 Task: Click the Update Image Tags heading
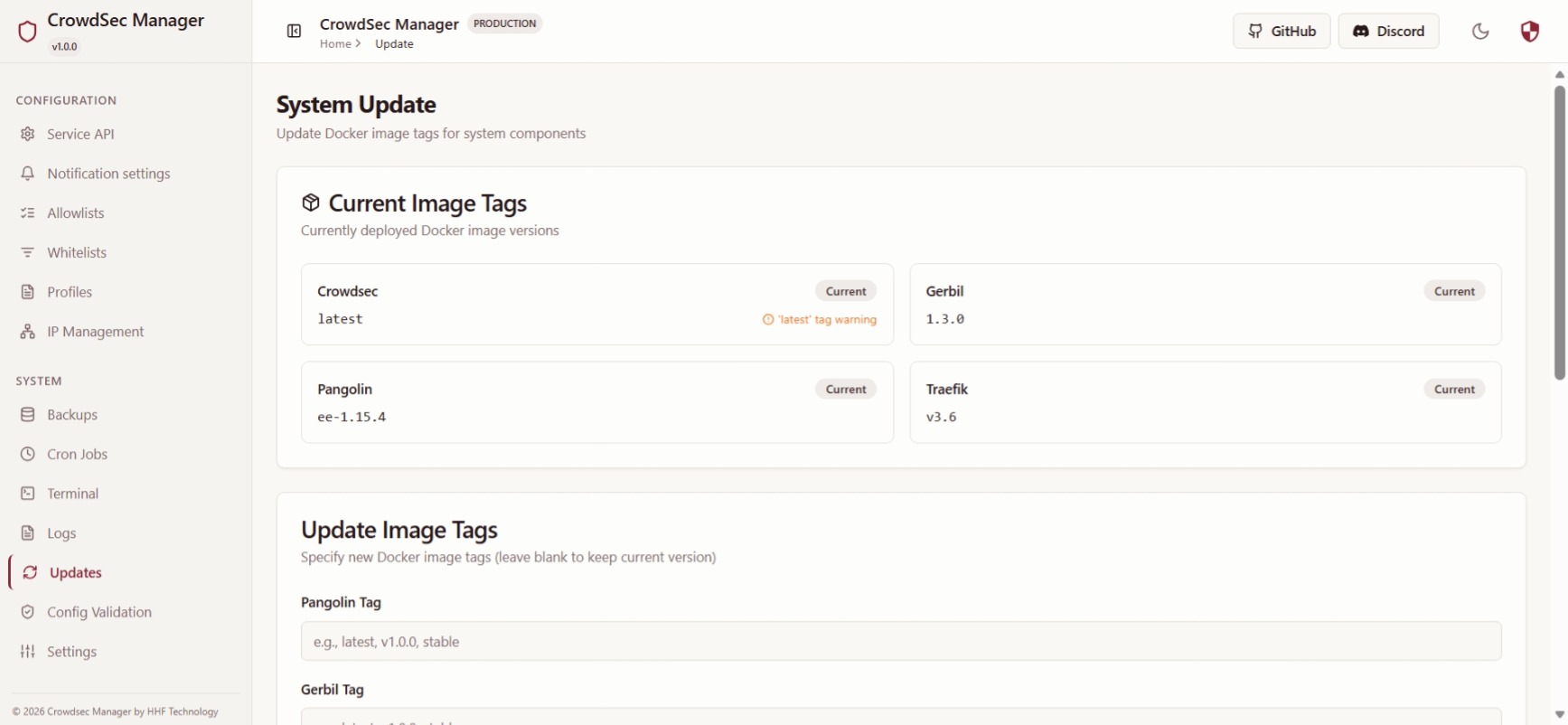coord(399,530)
